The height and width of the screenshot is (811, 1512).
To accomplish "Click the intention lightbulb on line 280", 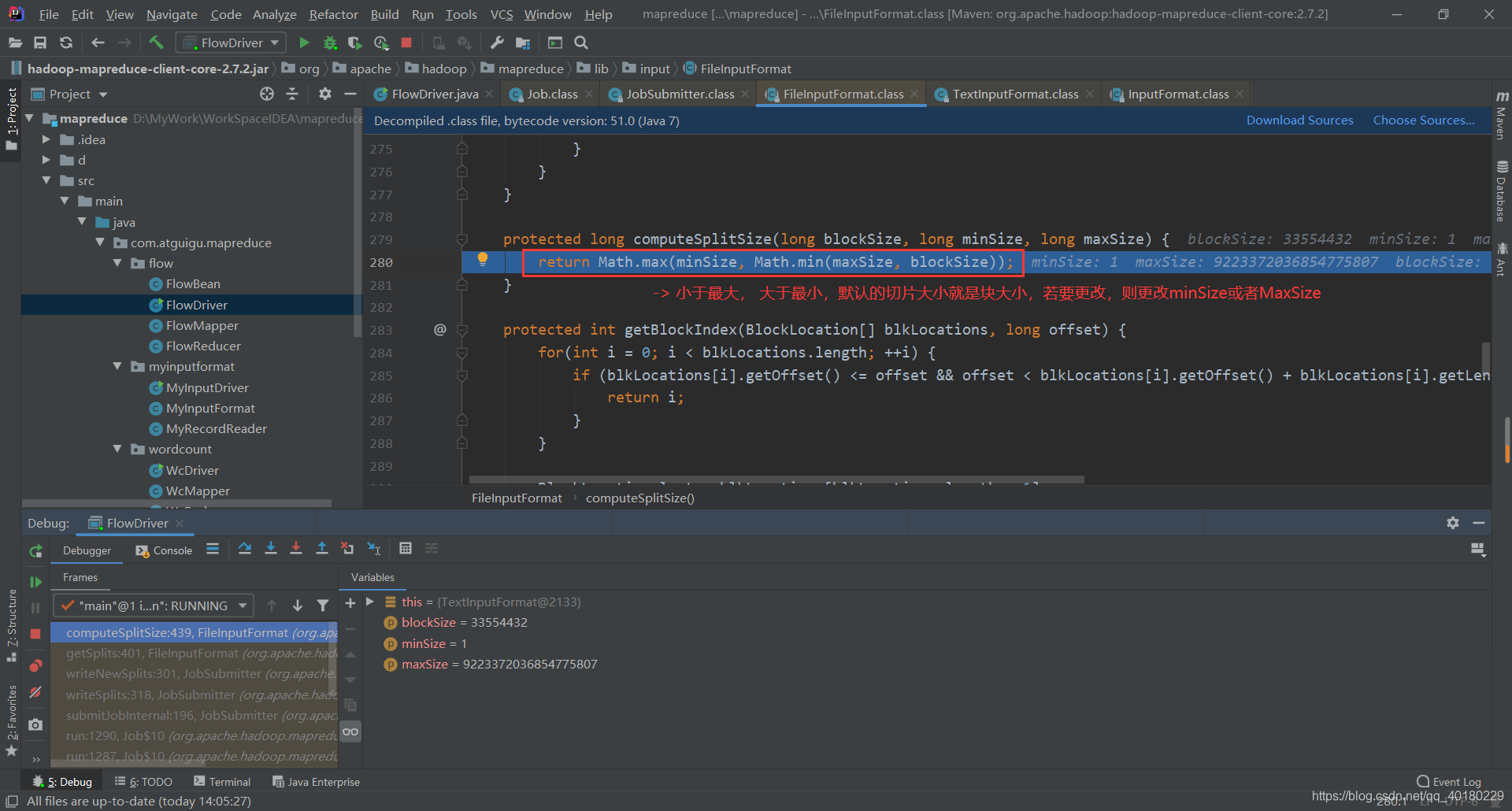I will coord(483,259).
